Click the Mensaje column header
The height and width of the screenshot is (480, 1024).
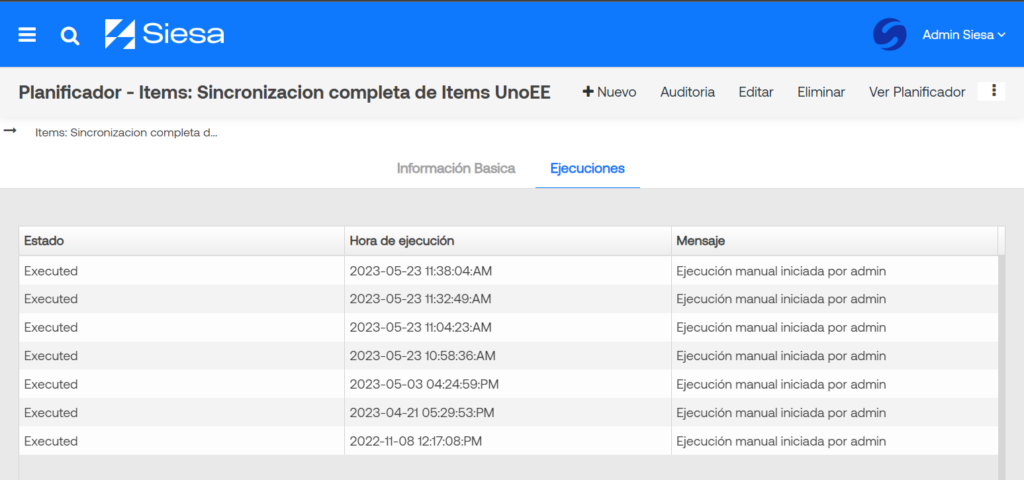(834, 241)
